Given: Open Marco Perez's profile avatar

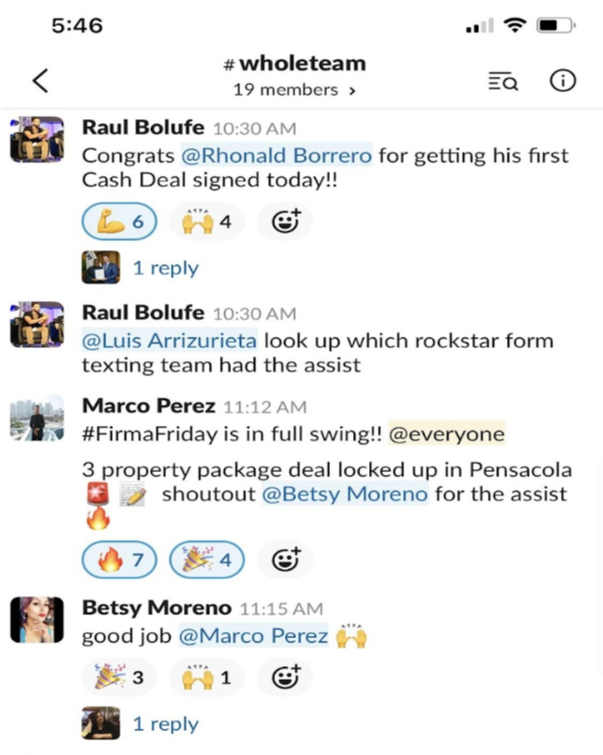Looking at the screenshot, I should tap(36, 420).
